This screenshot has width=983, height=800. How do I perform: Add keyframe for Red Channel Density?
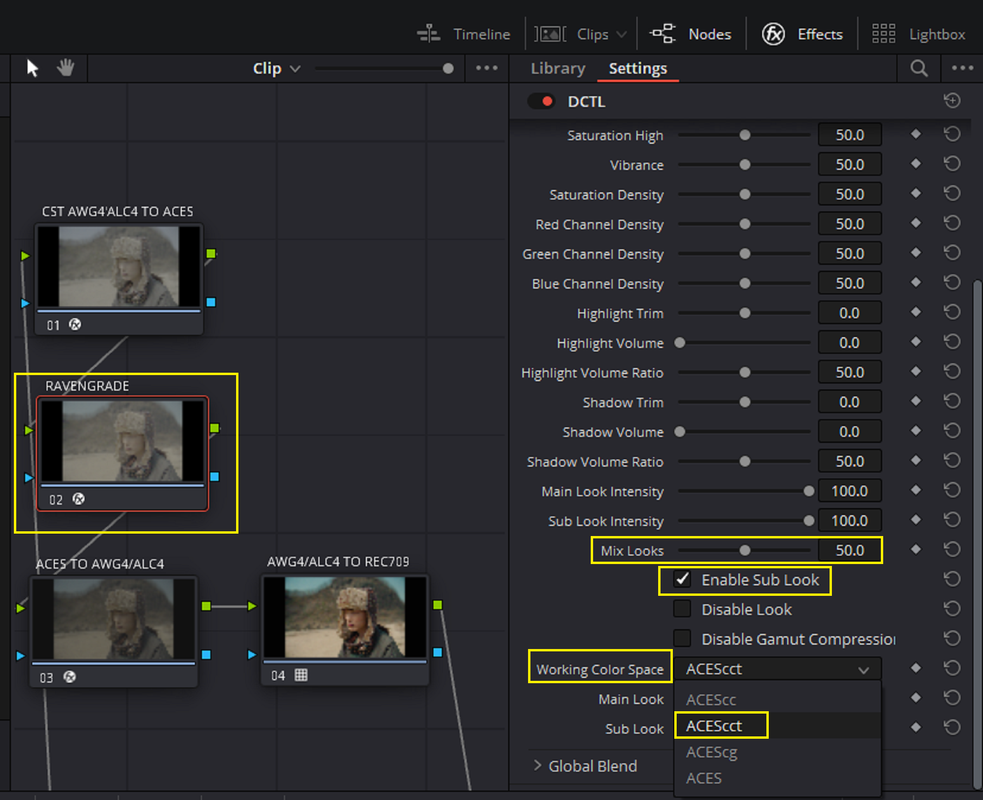(x=915, y=223)
